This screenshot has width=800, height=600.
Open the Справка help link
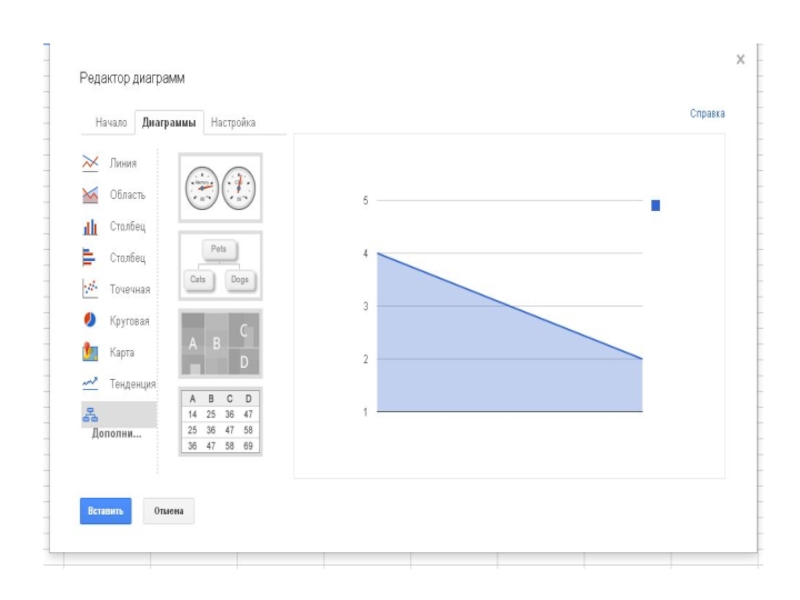point(707,114)
